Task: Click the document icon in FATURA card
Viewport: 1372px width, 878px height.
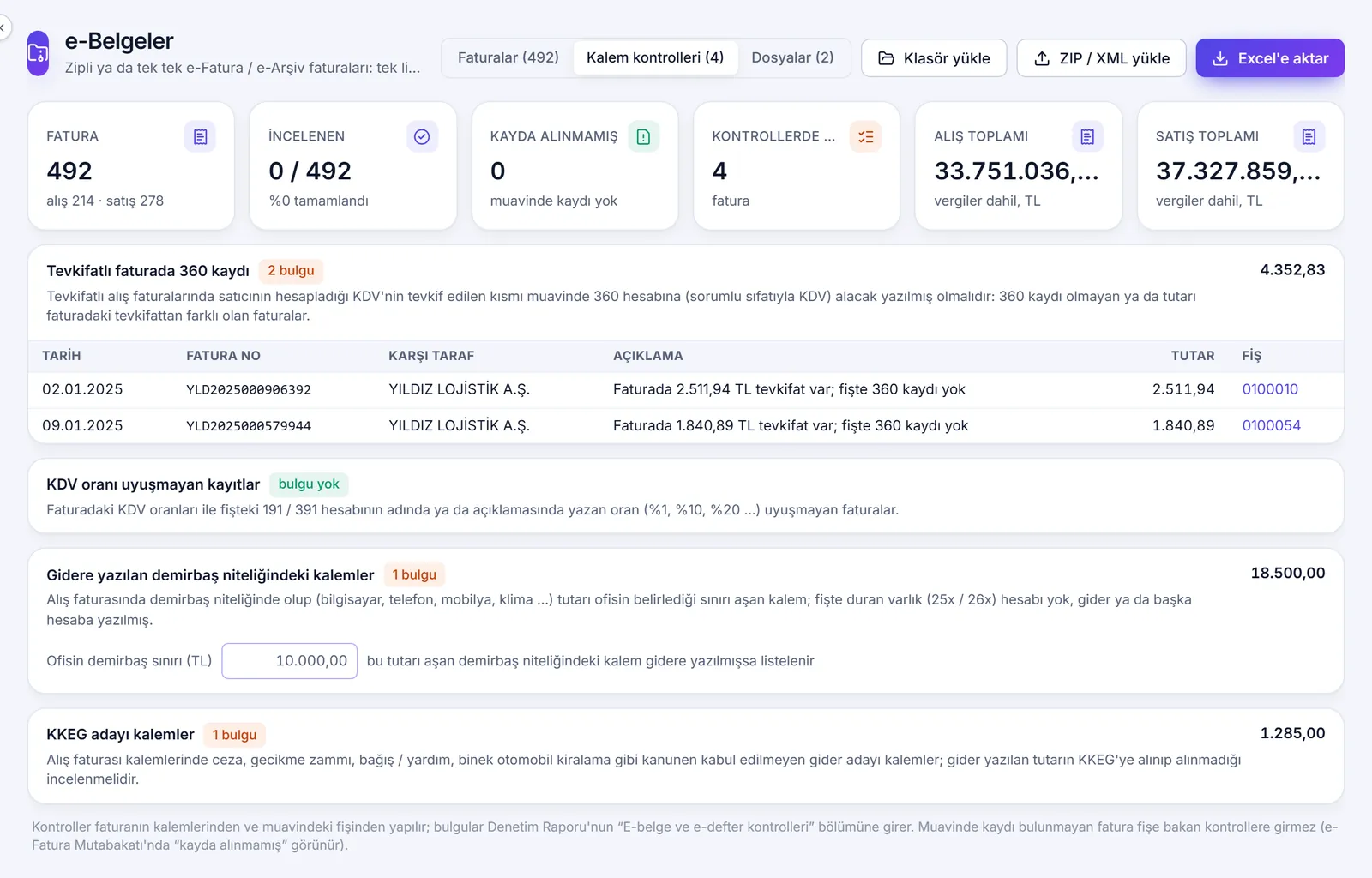Action: pyautogui.click(x=200, y=136)
